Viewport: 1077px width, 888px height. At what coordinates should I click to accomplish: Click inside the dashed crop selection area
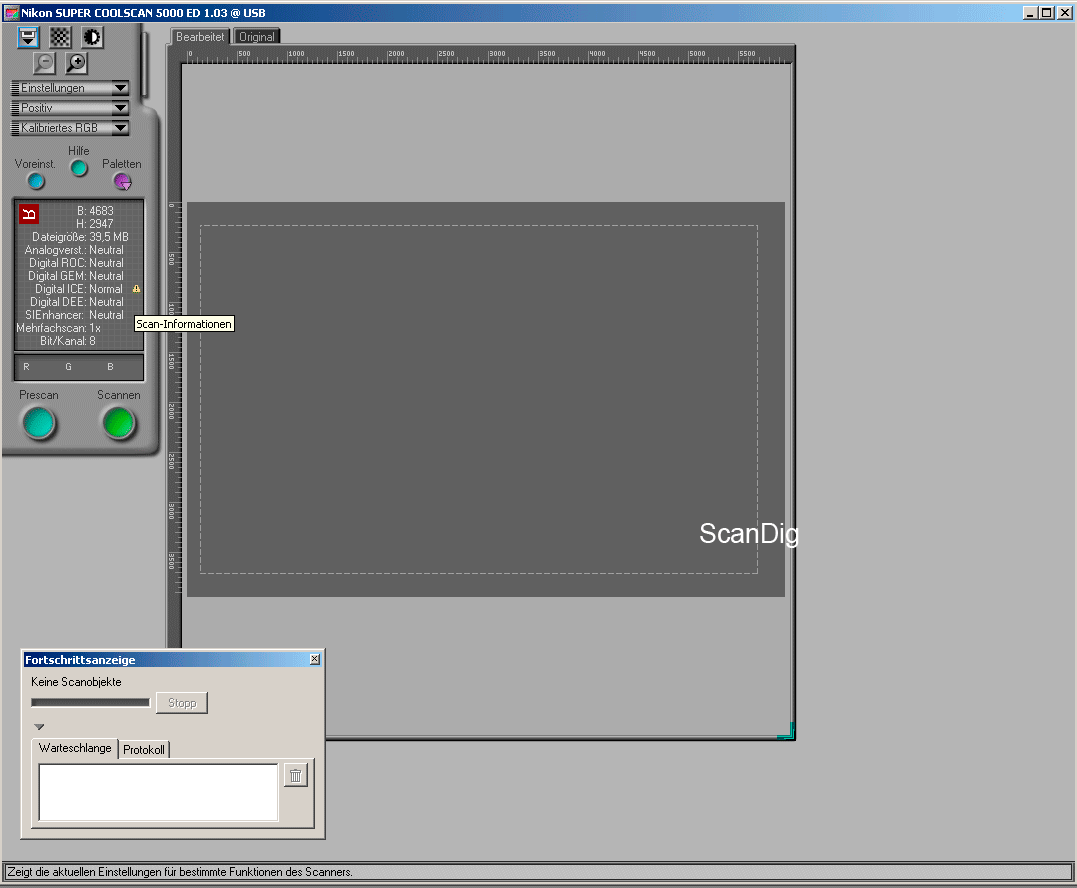[x=479, y=399]
